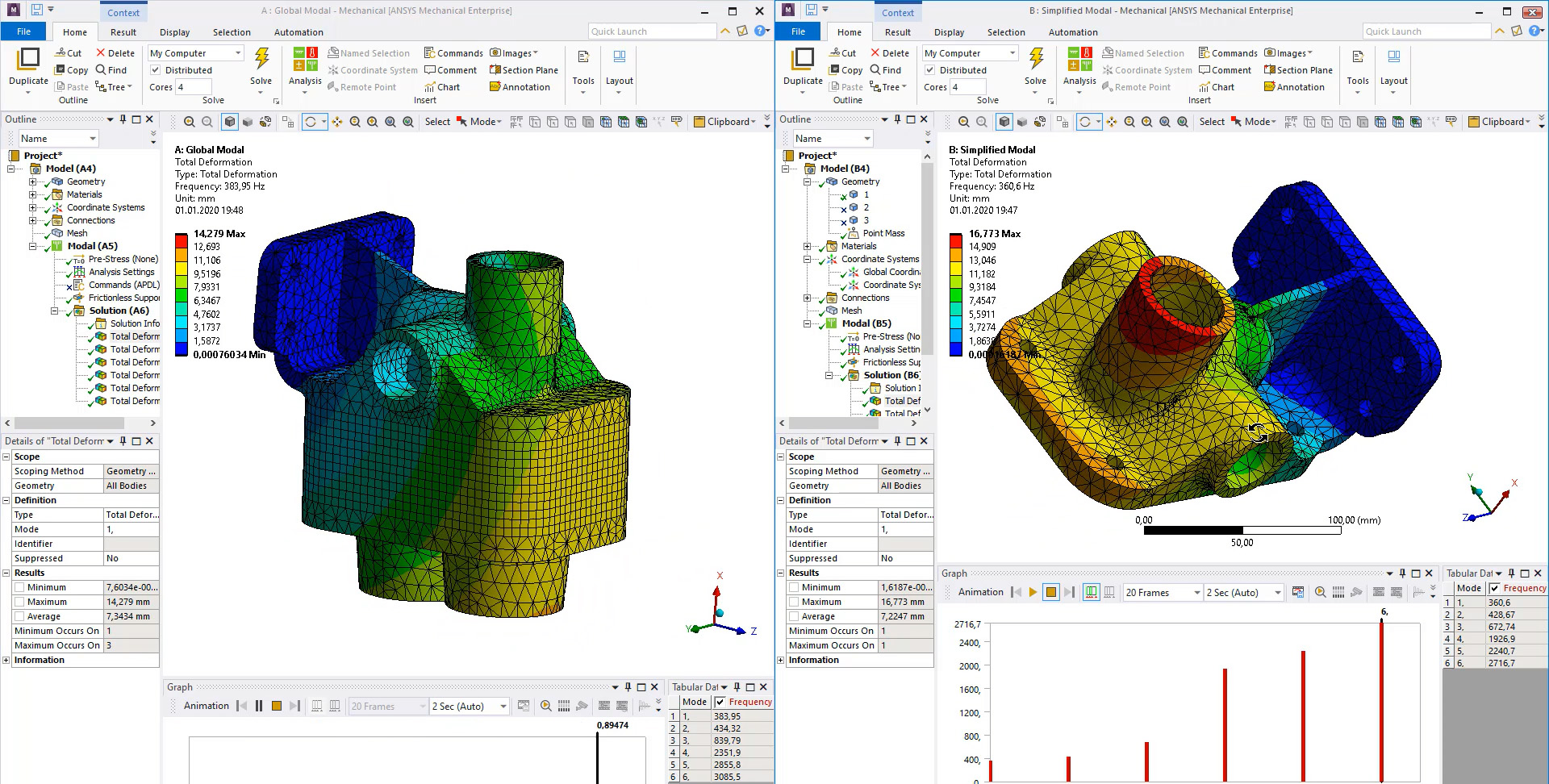Image resolution: width=1549 pixels, height=784 pixels.
Task: Open 2 Sec (Auto) dropdown in Global Modal graph
Action: tap(469, 707)
